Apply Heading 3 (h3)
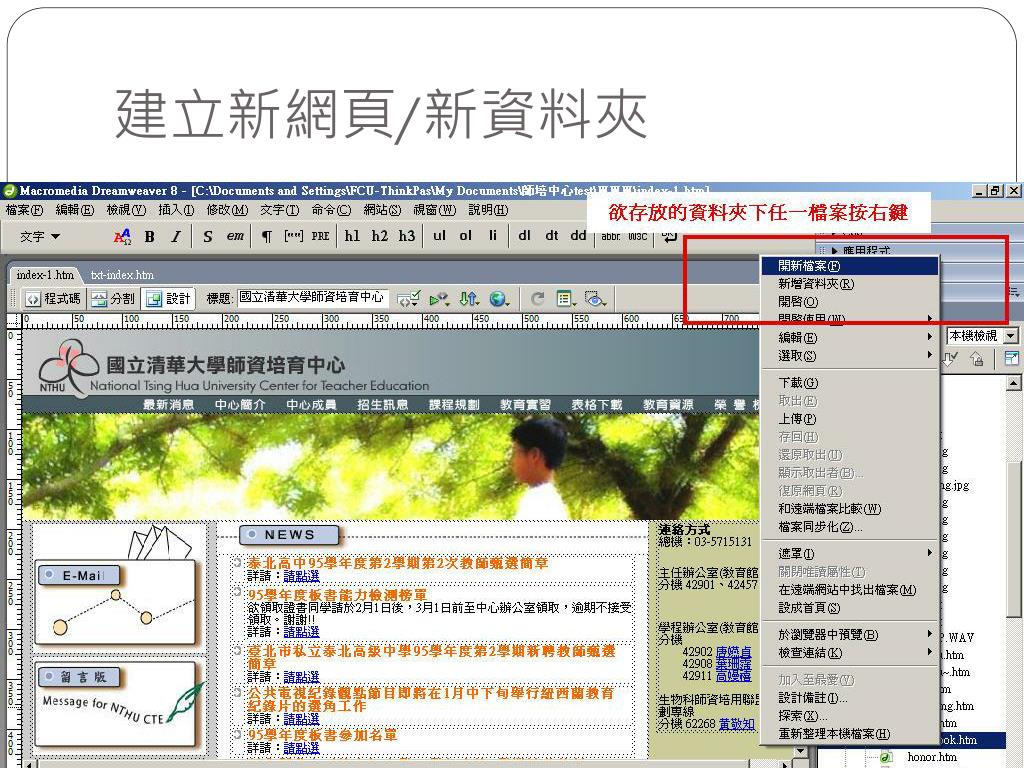Screen dimensions: 1024x768 coord(407,236)
